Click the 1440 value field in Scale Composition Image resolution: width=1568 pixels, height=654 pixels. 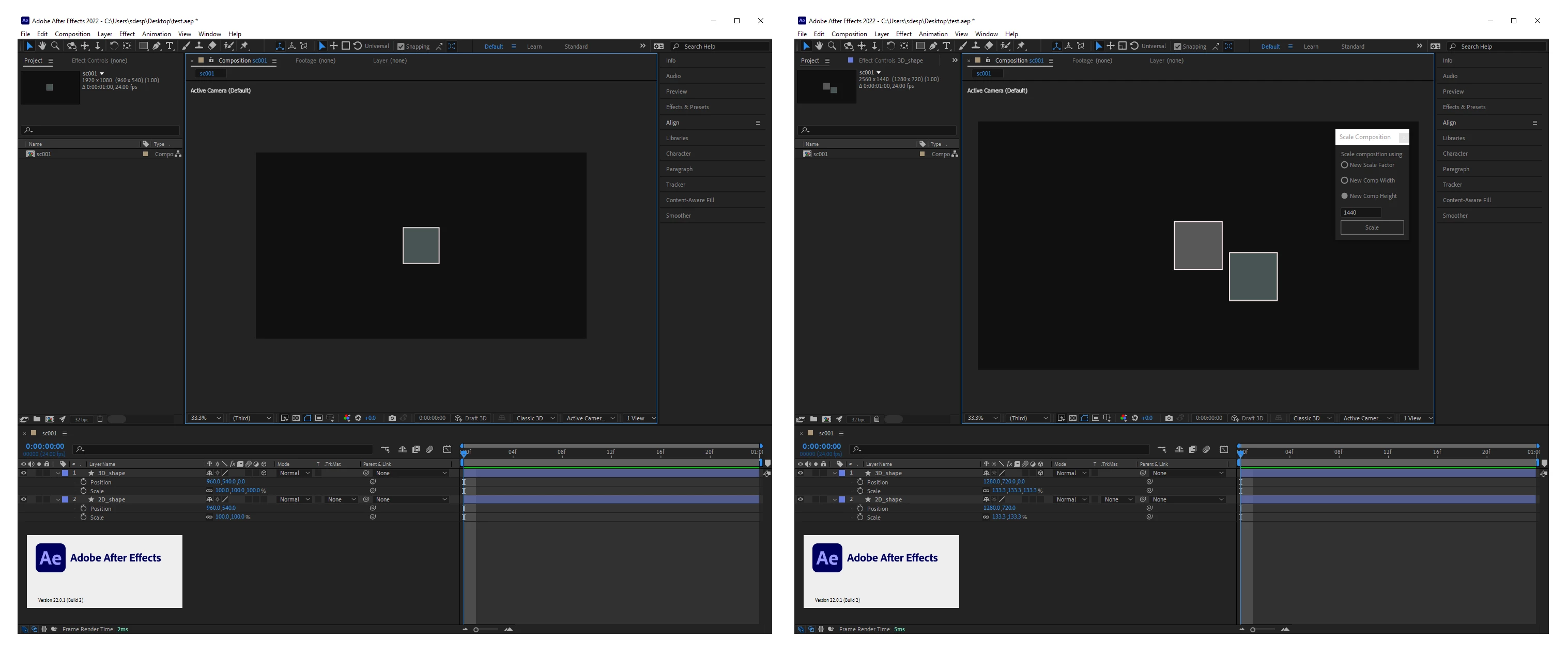click(1360, 212)
